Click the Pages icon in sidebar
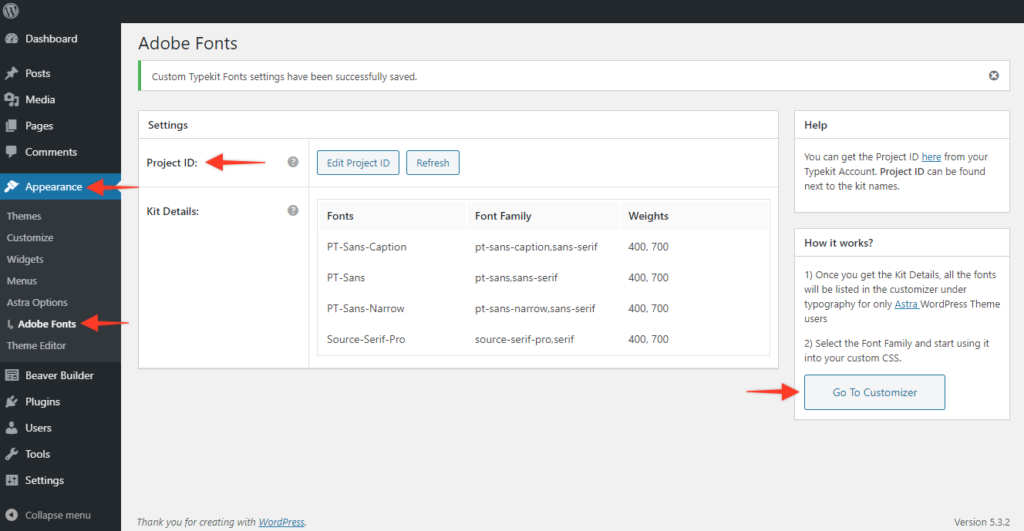This screenshot has height=531, width=1024. [12, 126]
